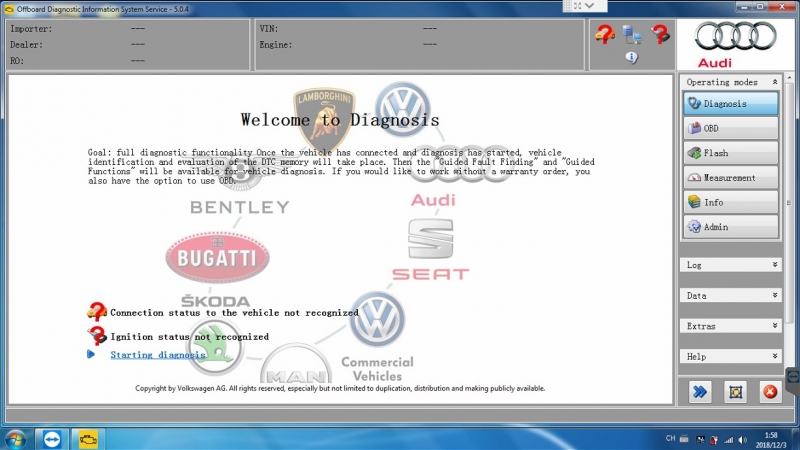
Task: Click the Audi logo in the sidebar
Action: [736, 45]
